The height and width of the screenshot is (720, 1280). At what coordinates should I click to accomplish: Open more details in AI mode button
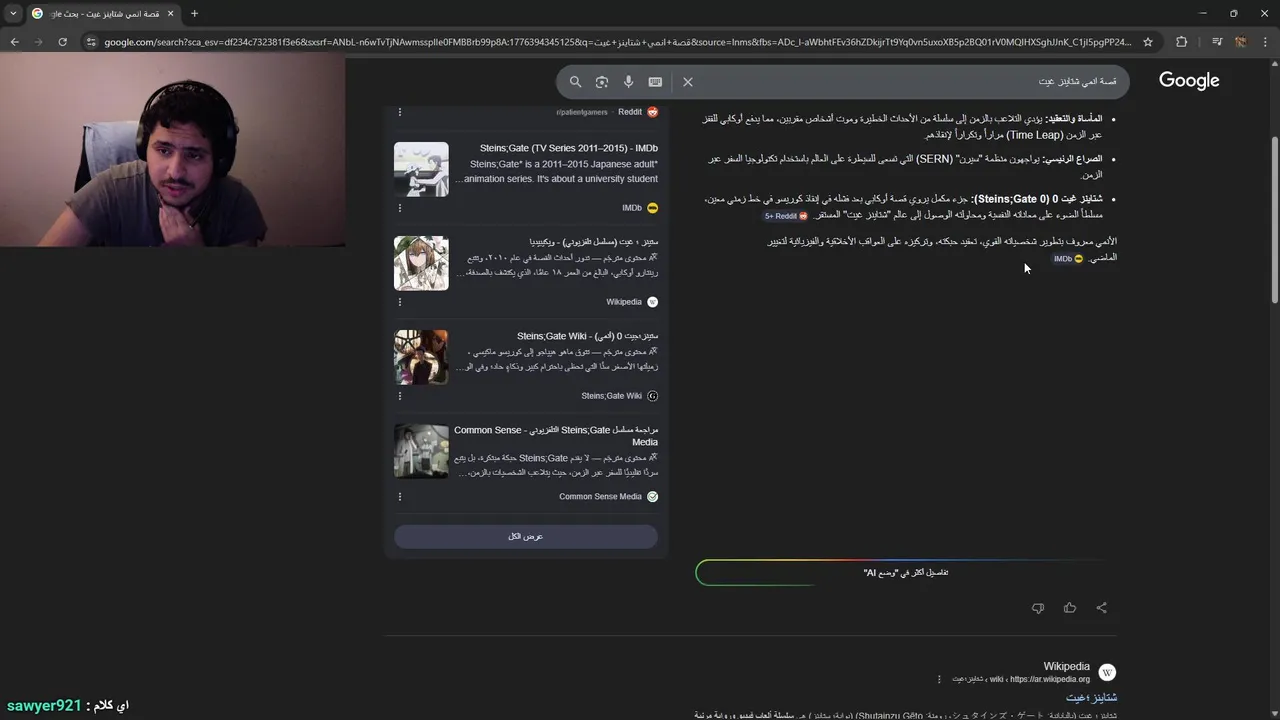906,572
